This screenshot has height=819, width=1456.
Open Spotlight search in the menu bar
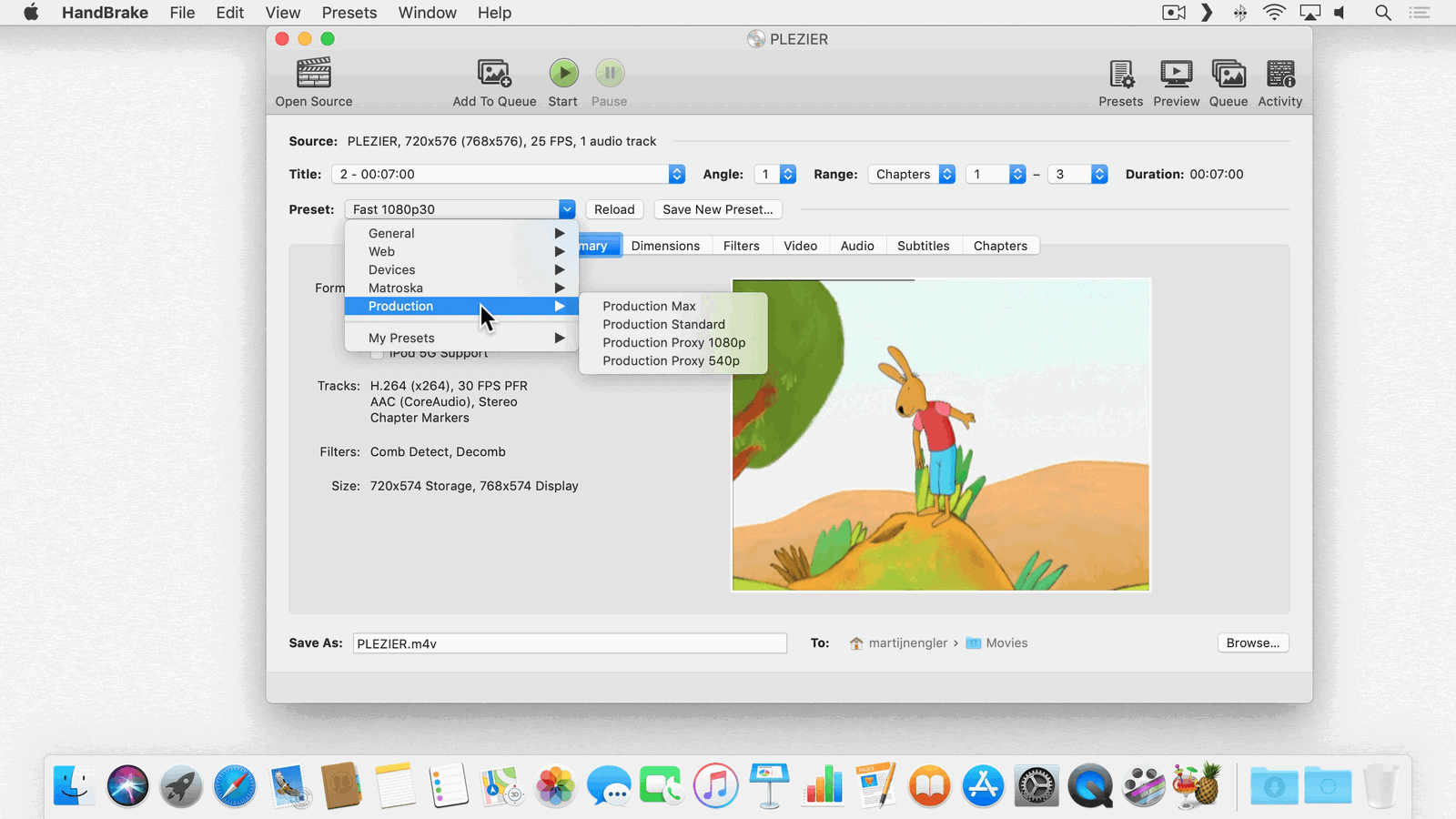[x=1383, y=13]
